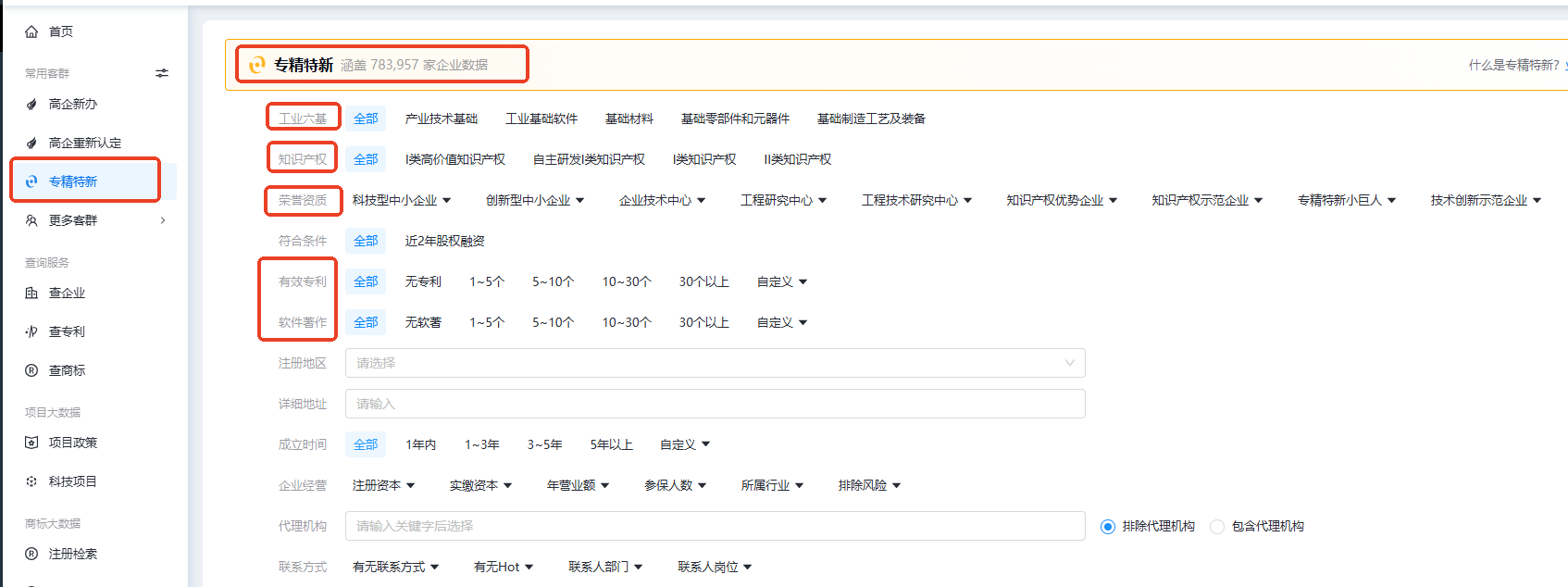Choose 30个以上 for 有效专利

[703, 281]
